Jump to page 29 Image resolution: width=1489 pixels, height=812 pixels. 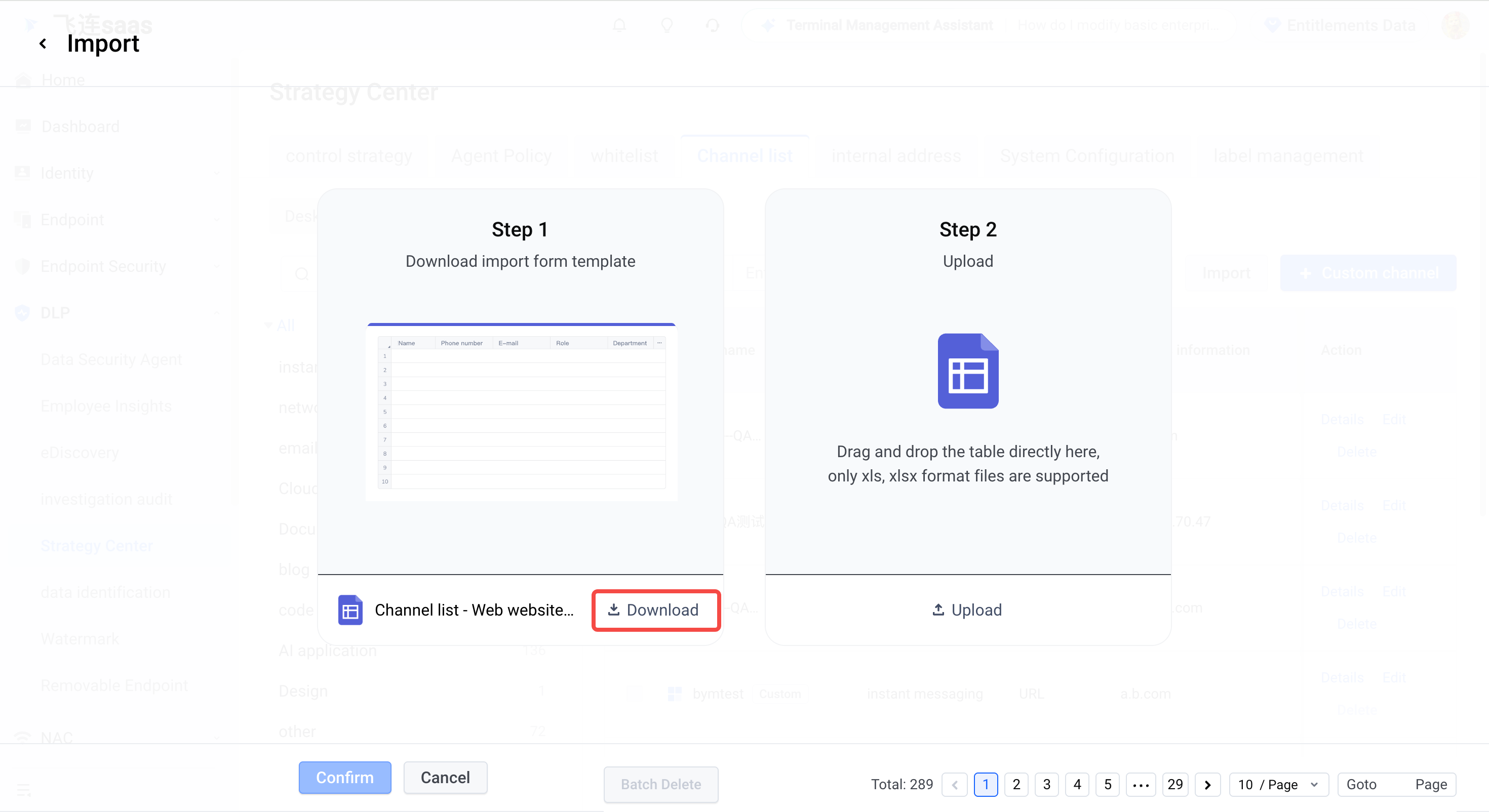coord(1175,785)
